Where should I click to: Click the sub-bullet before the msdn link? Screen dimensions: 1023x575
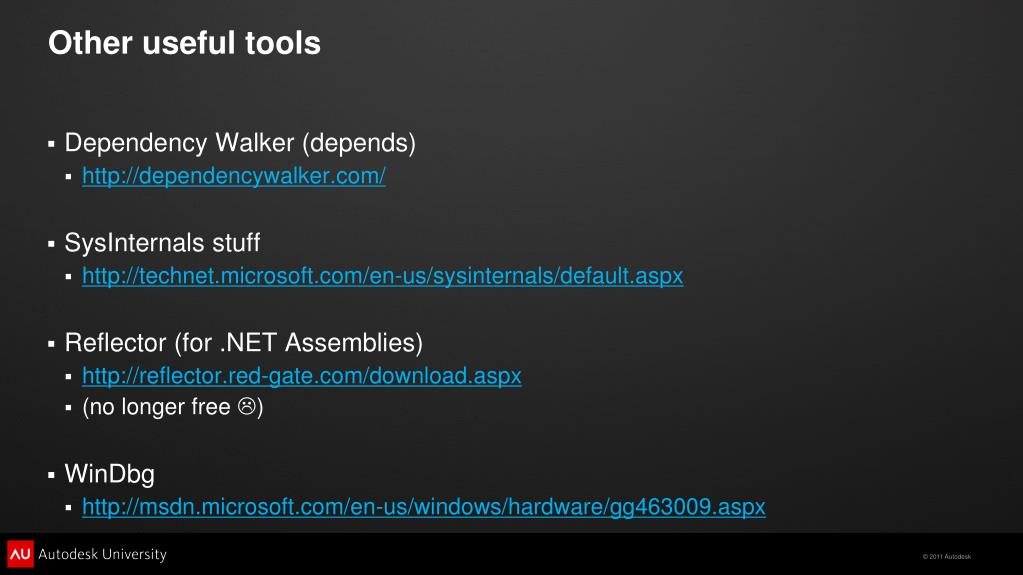point(69,508)
